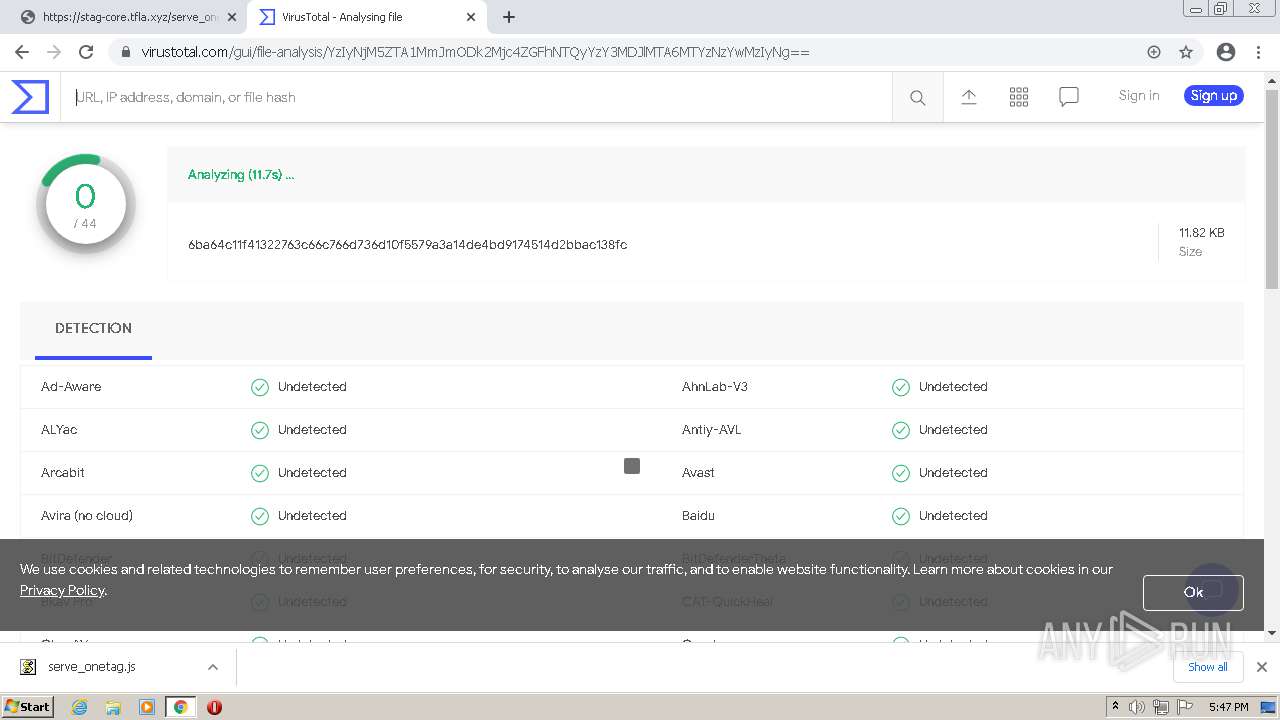Click the 11.82 KB size value
This screenshot has height=720, width=1280.
[1201, 233]
